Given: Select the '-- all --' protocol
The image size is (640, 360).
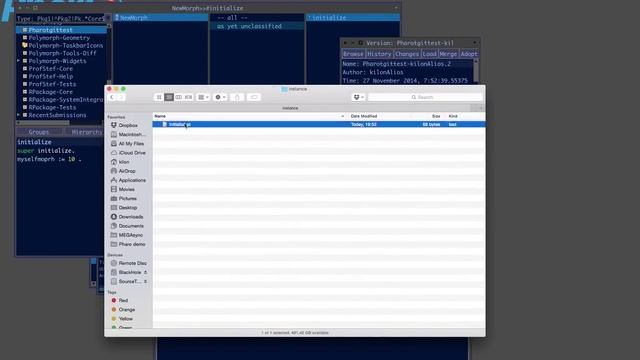Looking at the screenshot, I should click(x=232, y=18).
